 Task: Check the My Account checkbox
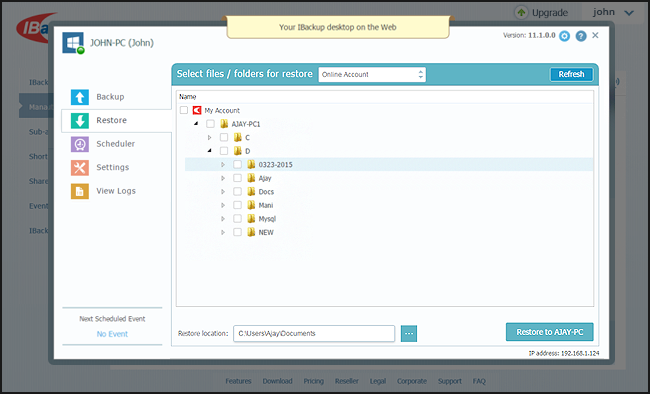point(184,110)
